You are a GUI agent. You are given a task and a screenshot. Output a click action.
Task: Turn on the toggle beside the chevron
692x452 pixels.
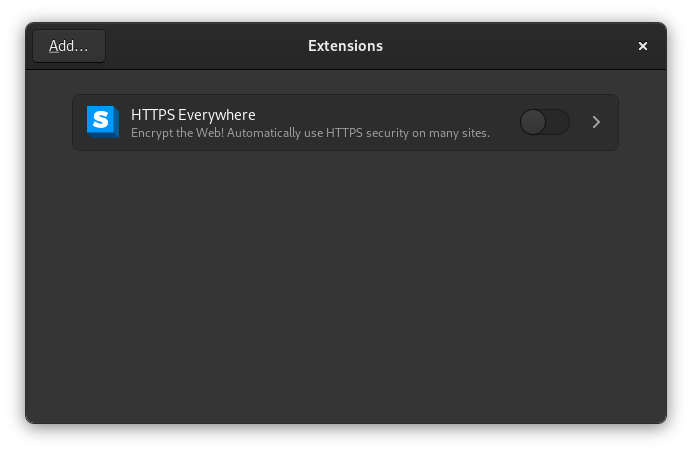(x=545, y=122)
